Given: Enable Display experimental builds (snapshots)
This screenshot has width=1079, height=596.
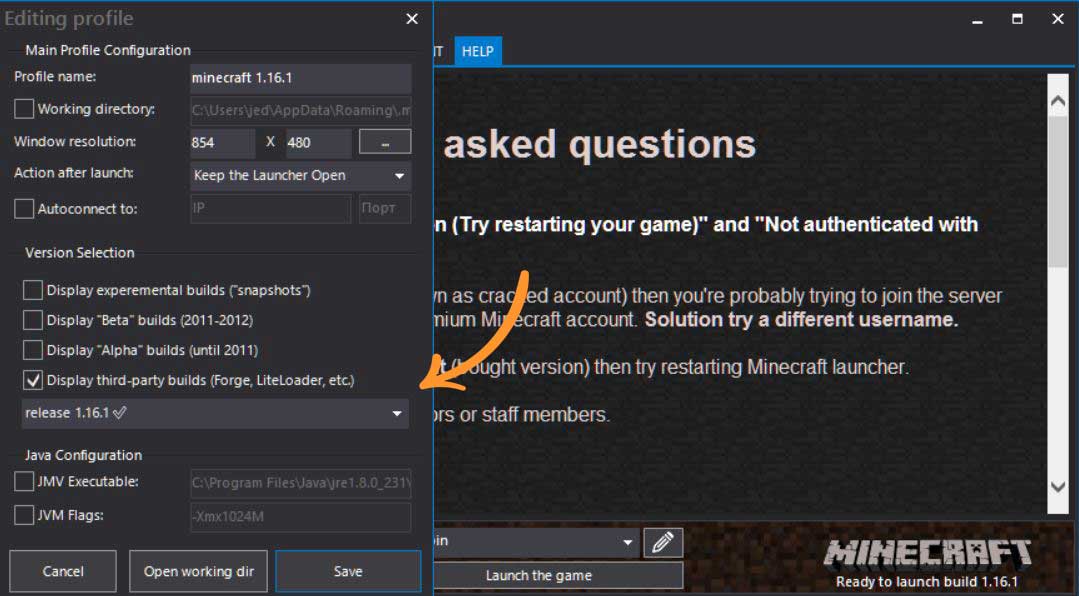Looking at the screenshot, I should click(x=33, y=291).
